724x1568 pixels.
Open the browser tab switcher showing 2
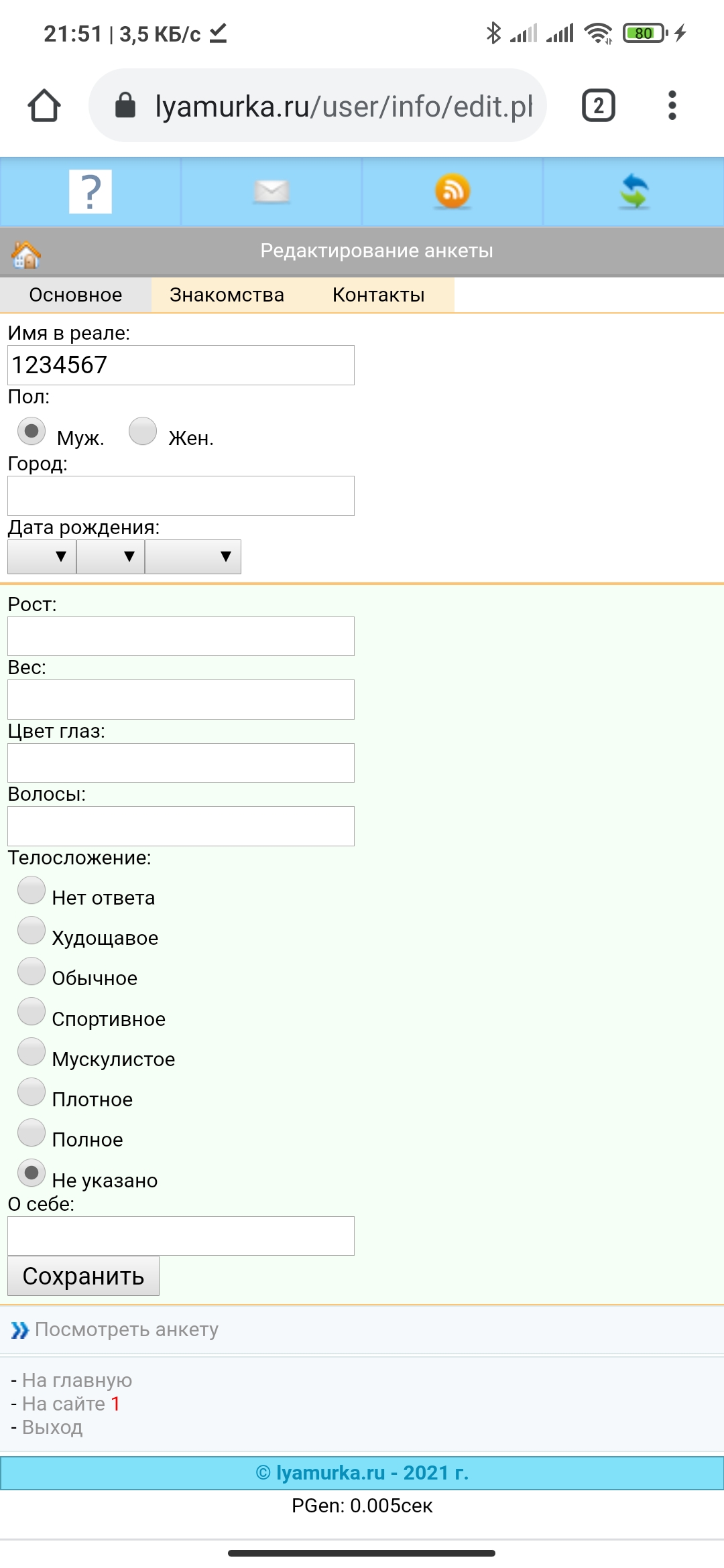[598, 106]
